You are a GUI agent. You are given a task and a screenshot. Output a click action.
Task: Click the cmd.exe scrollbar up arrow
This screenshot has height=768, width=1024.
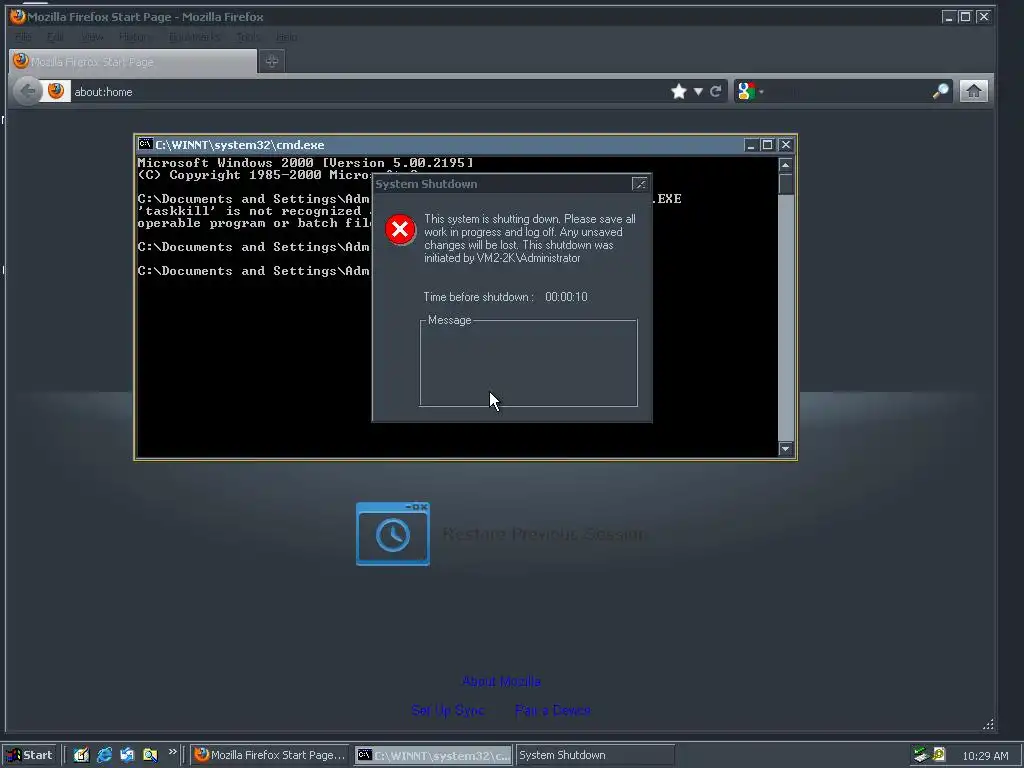point(786,165)
